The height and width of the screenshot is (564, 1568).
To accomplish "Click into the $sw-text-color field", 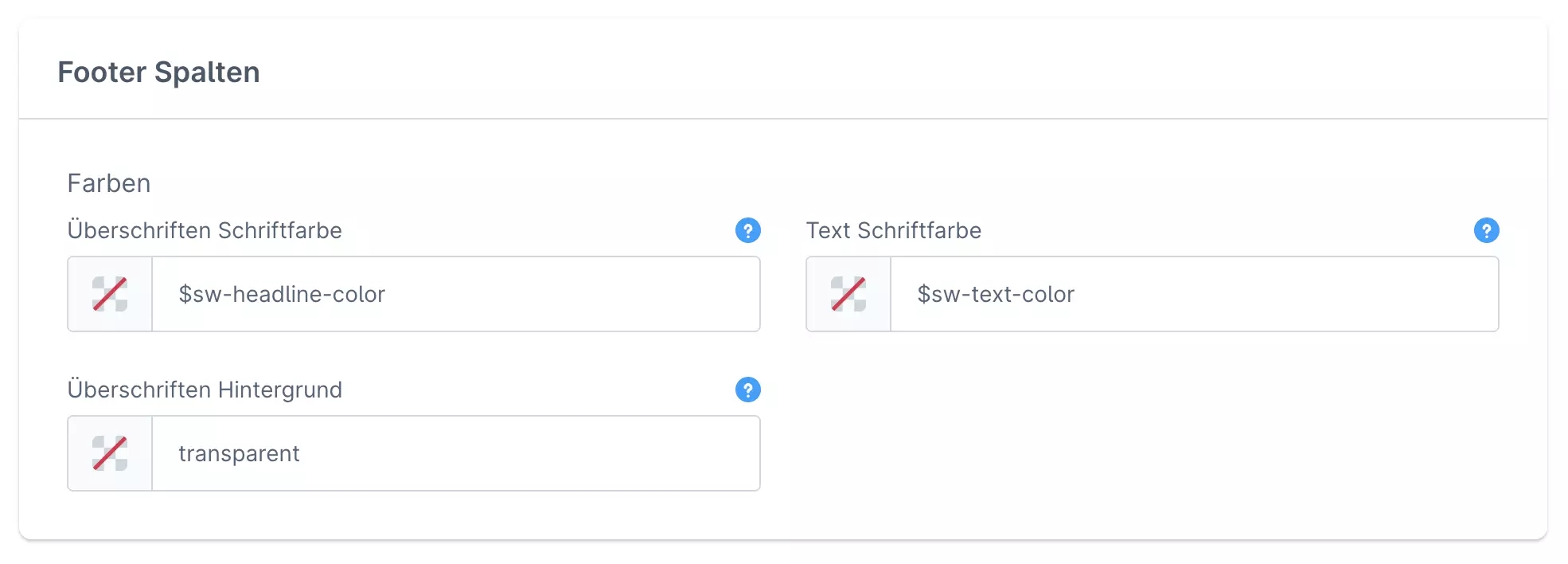I will click(x=1192, y=294).
